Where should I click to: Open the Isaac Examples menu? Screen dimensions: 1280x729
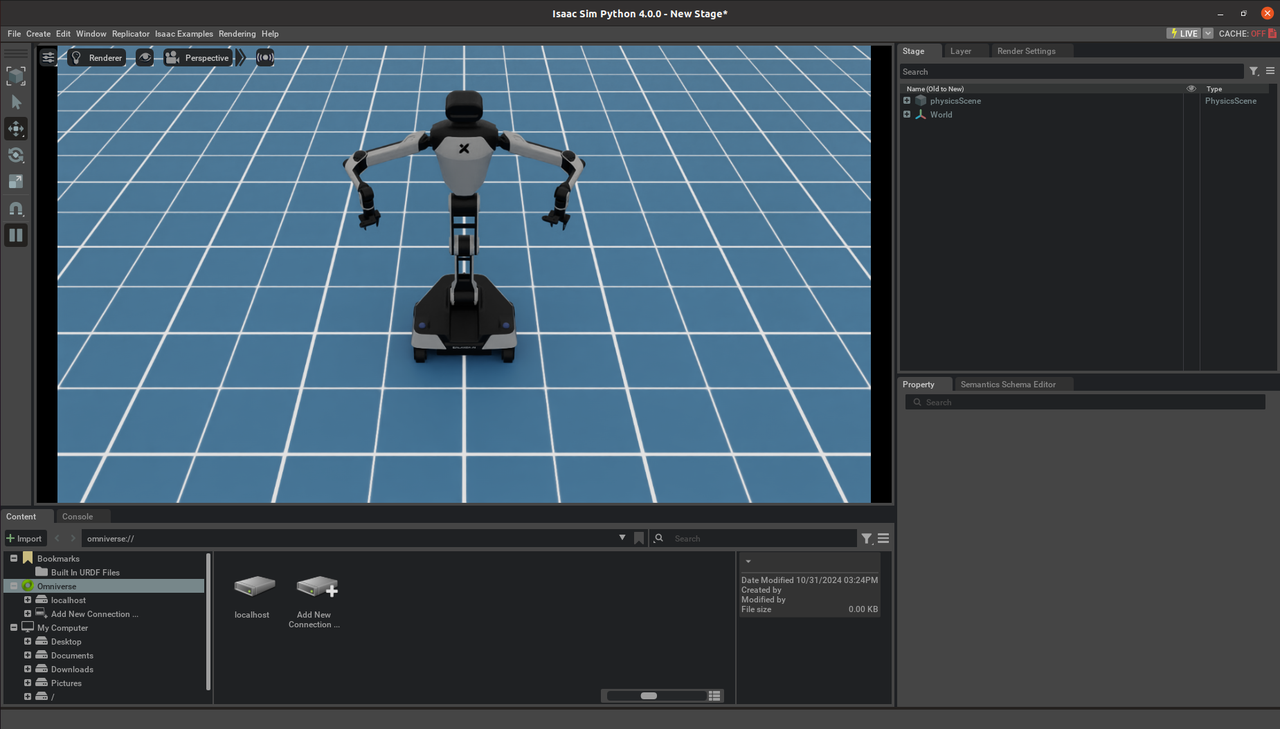(184, 34)
